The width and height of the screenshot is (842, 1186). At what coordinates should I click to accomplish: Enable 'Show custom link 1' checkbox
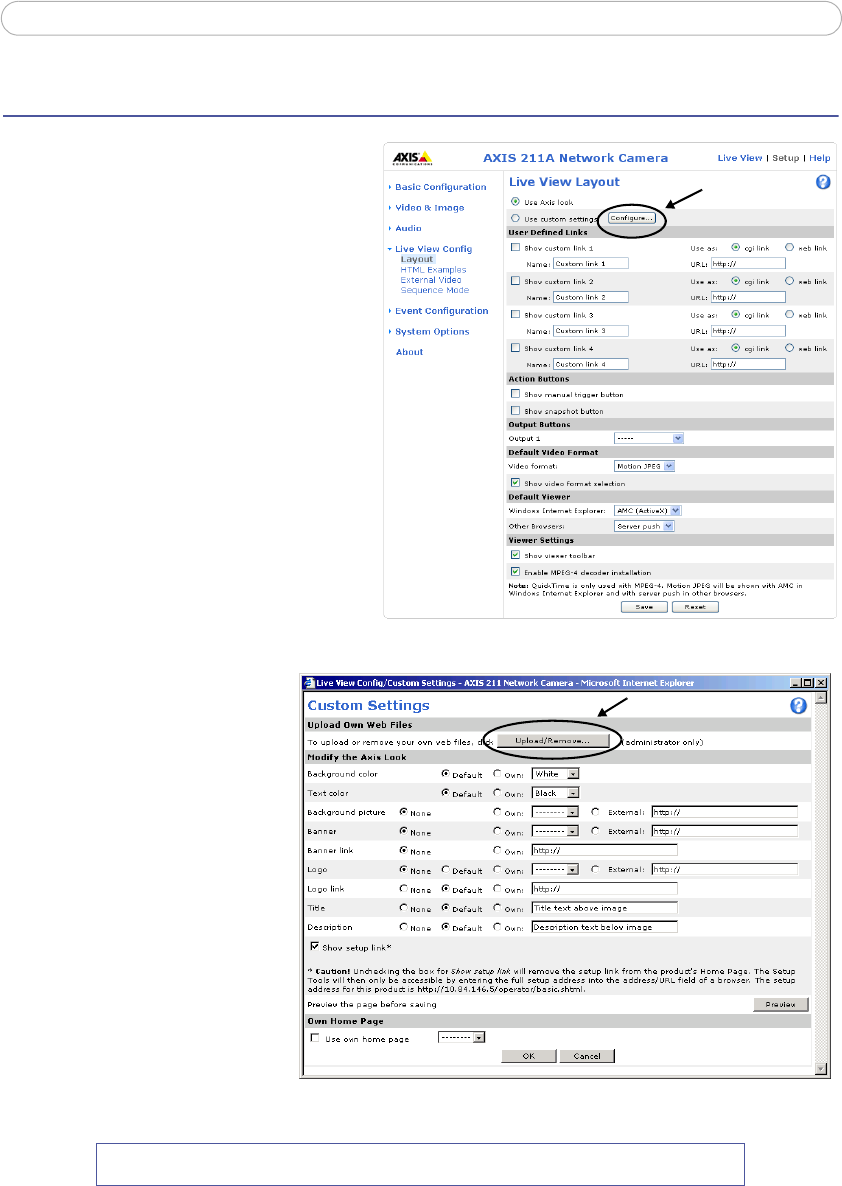click(x=515, y=247)
